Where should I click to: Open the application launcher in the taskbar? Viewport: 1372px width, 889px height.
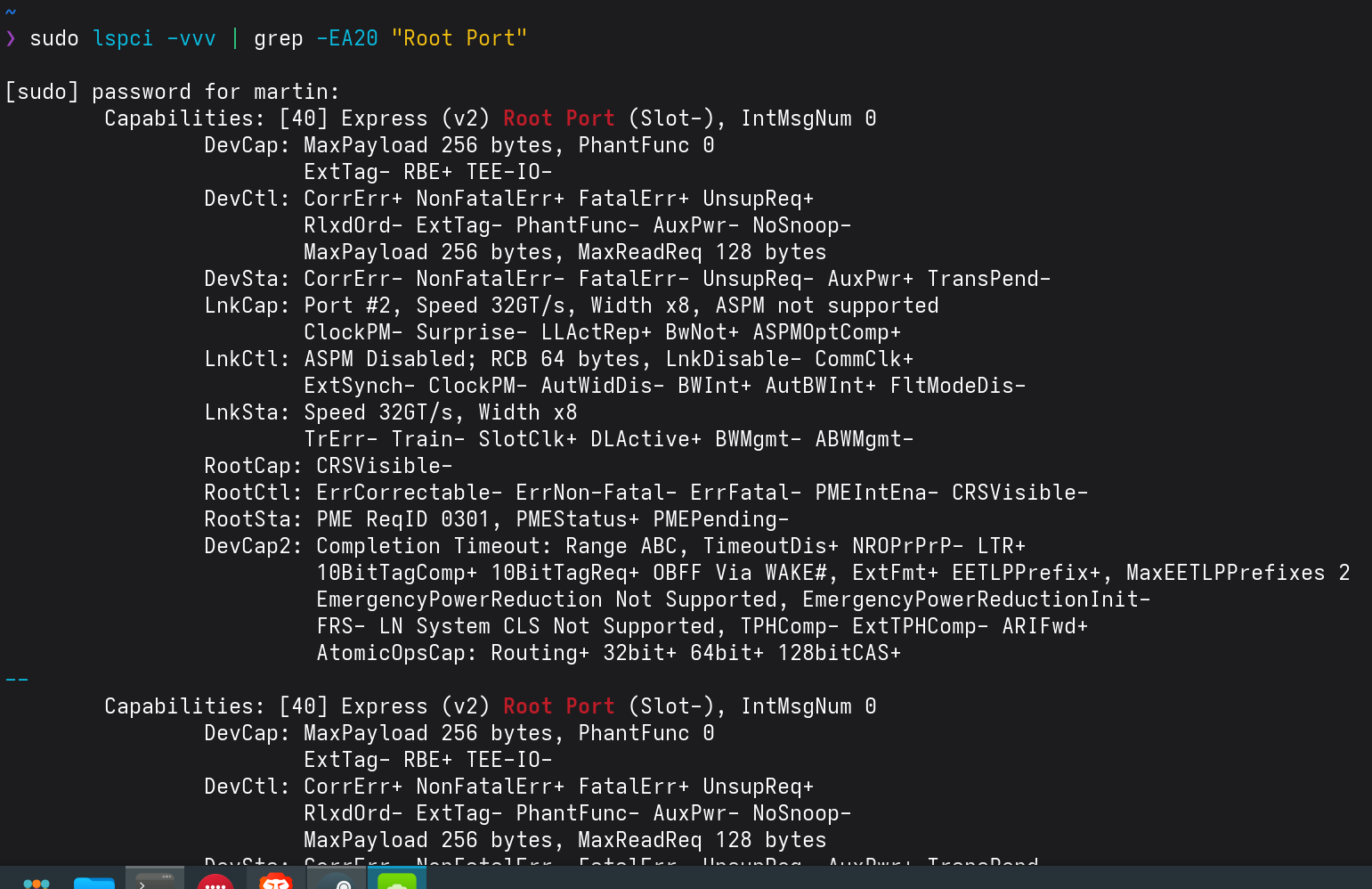click(36, 881)
